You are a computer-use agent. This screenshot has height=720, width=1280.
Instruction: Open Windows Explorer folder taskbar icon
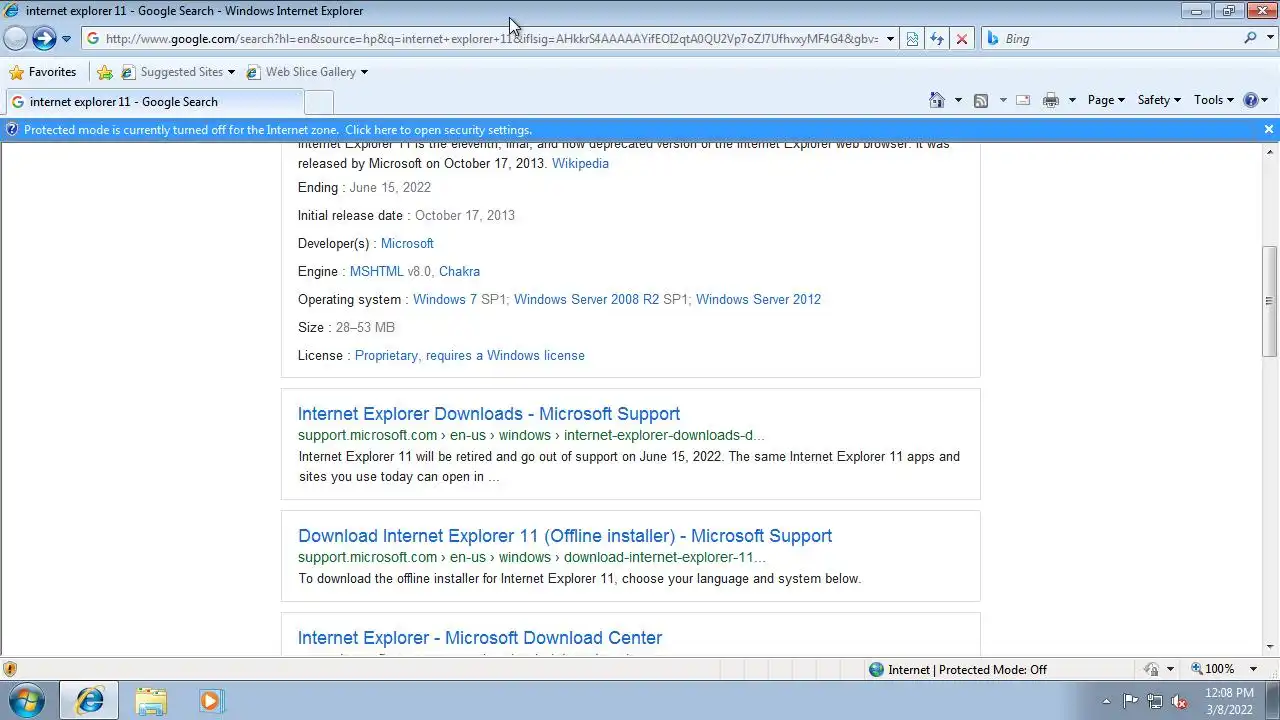[151, 701]
